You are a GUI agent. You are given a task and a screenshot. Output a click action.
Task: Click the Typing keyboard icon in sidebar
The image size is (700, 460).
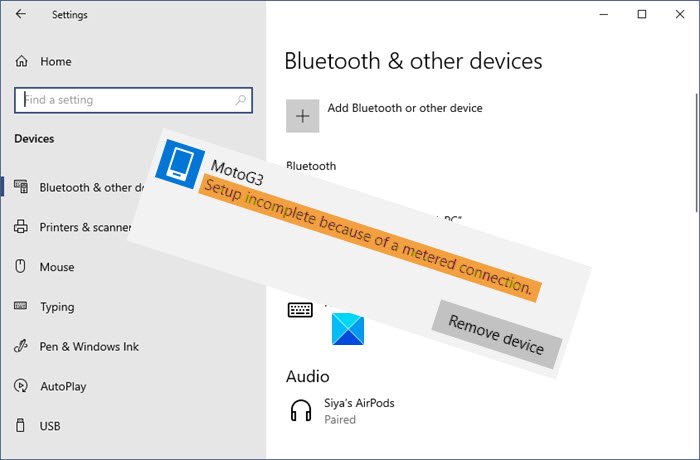(21, 305)
